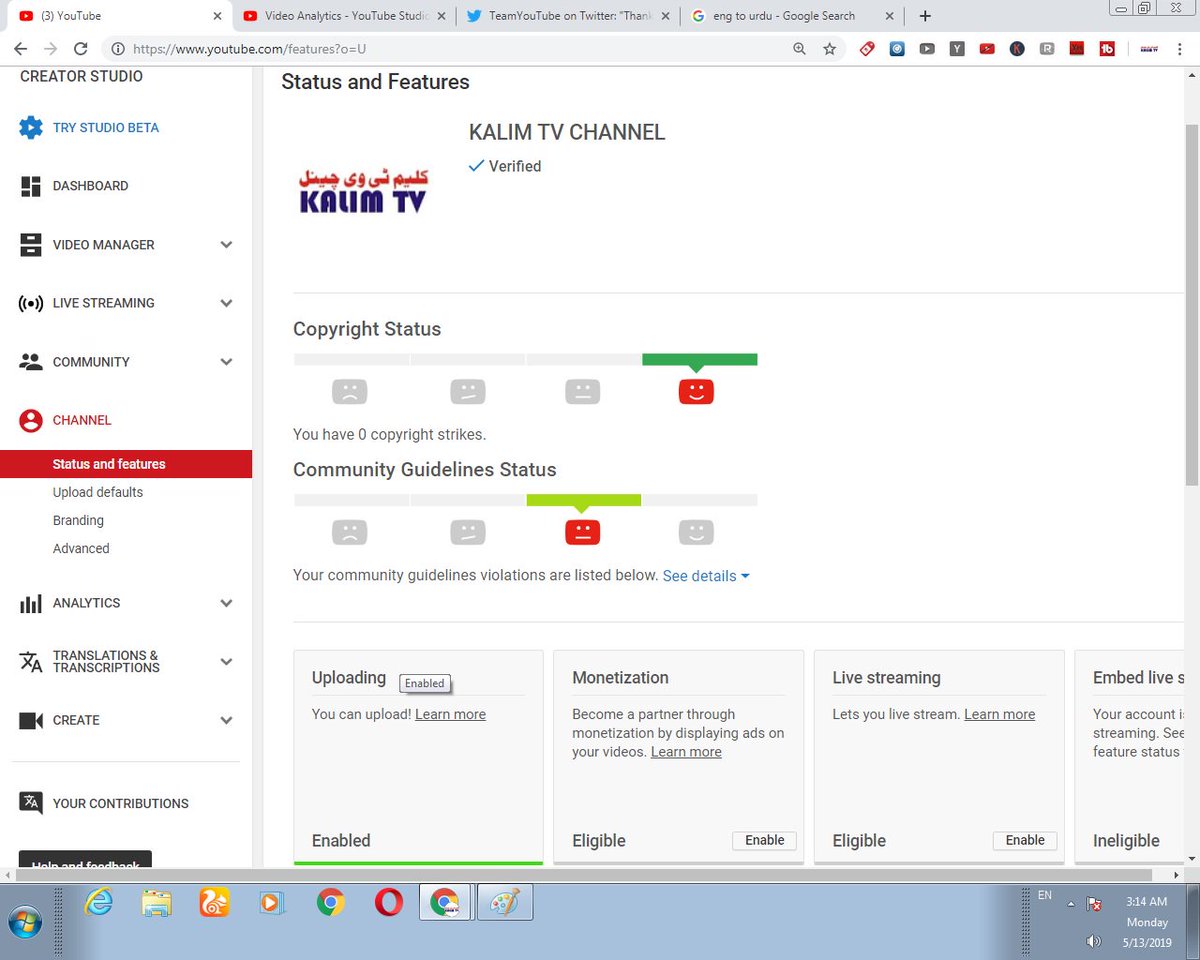Screen dimensions: 1200x960
Task: Click the TubeBuddy 'tb' extension icon
Action: pyautogui.click(x=1107, y=48)
